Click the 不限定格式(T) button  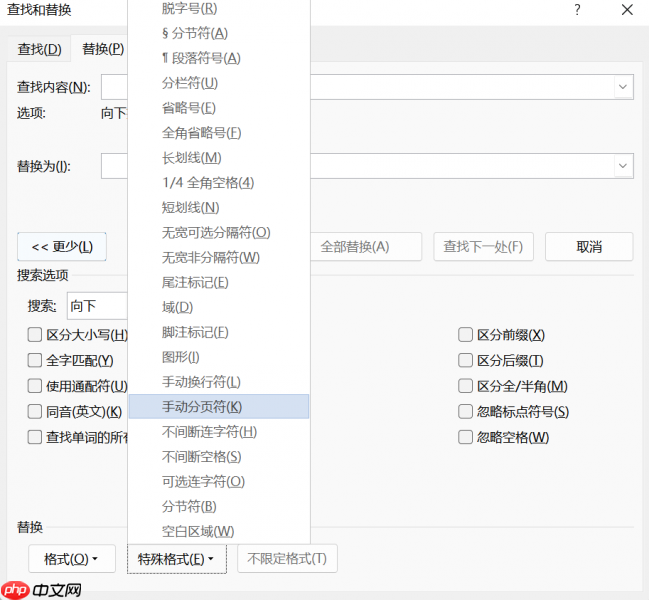[x=287, y=559]
